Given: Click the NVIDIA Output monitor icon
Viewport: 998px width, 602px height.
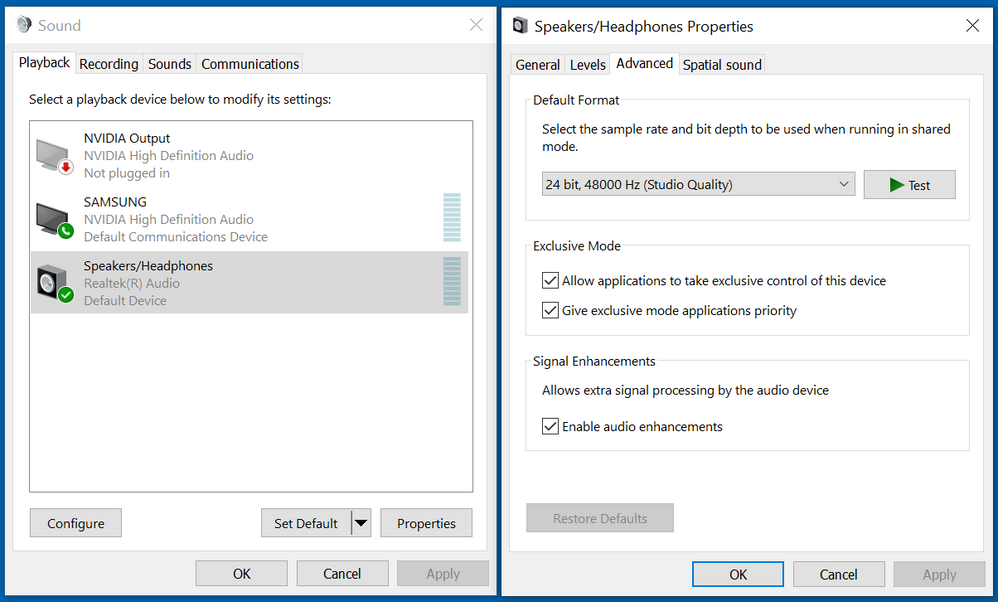Looking at the screenshot, I should 55,157.
